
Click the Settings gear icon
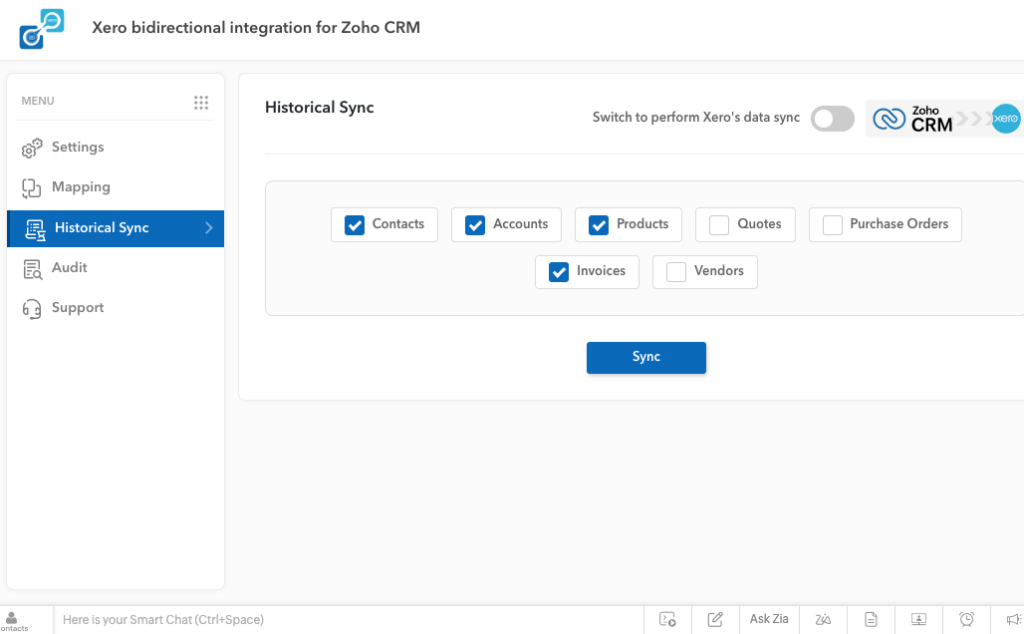click(x=31, y=148)
